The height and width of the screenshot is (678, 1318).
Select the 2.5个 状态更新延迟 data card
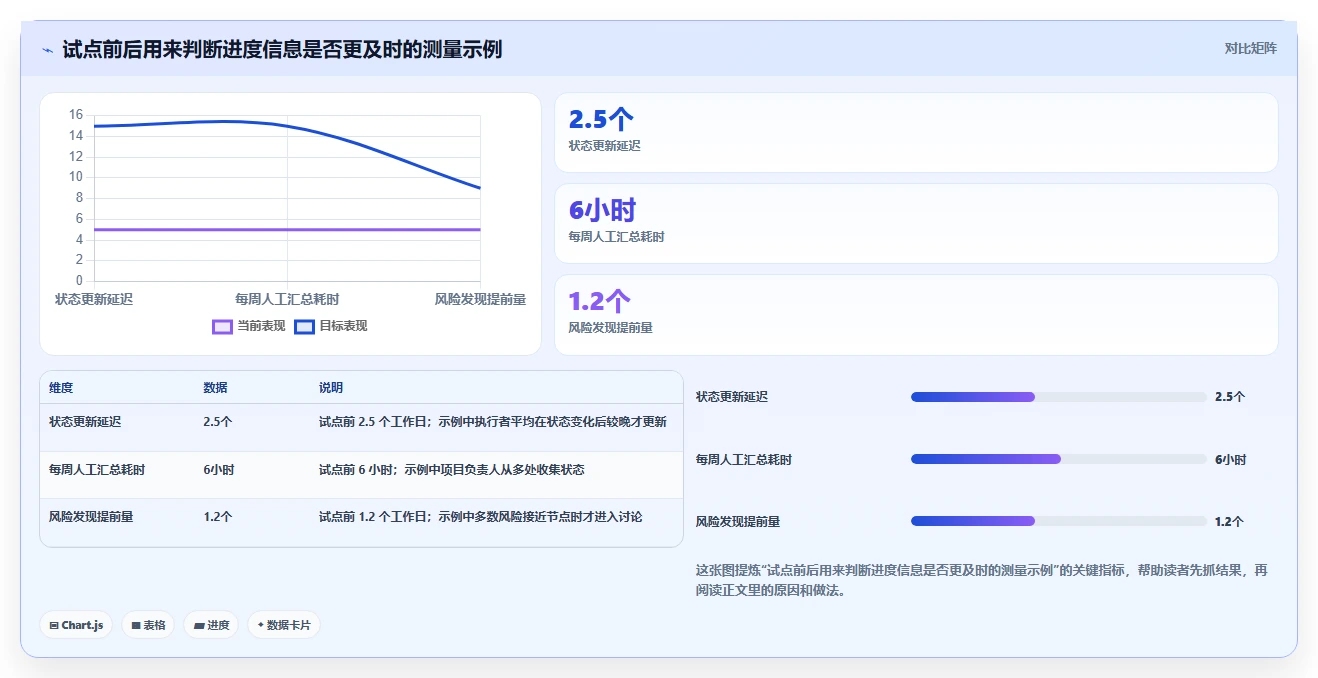[916, 132]
